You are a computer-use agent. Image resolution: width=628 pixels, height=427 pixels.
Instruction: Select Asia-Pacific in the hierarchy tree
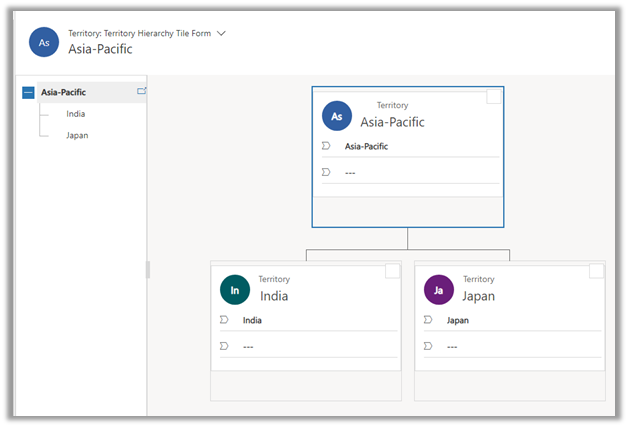tap(63, 92)
